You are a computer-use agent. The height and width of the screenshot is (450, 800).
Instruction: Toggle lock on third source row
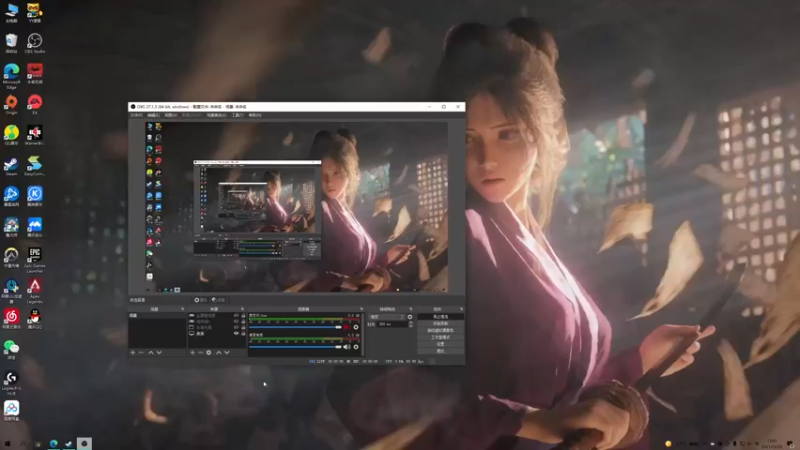(243, 328)
